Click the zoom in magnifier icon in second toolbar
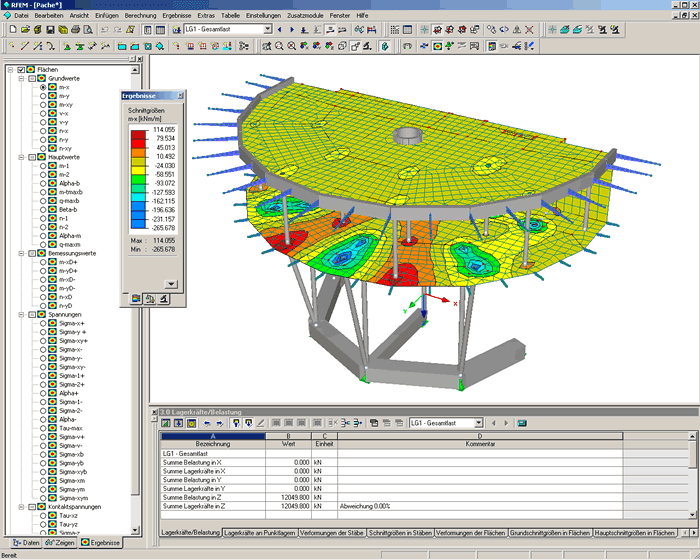Viewport: 700px width, 560px height. point(279,46)
